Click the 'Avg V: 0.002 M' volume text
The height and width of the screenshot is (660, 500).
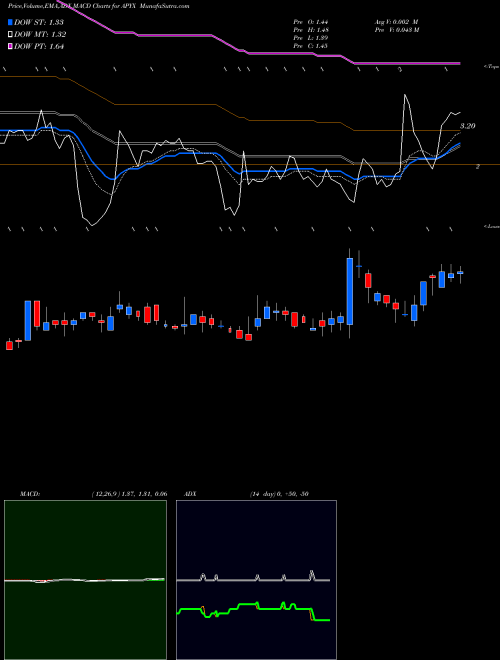pyautogui.click(x=396, y=22)
